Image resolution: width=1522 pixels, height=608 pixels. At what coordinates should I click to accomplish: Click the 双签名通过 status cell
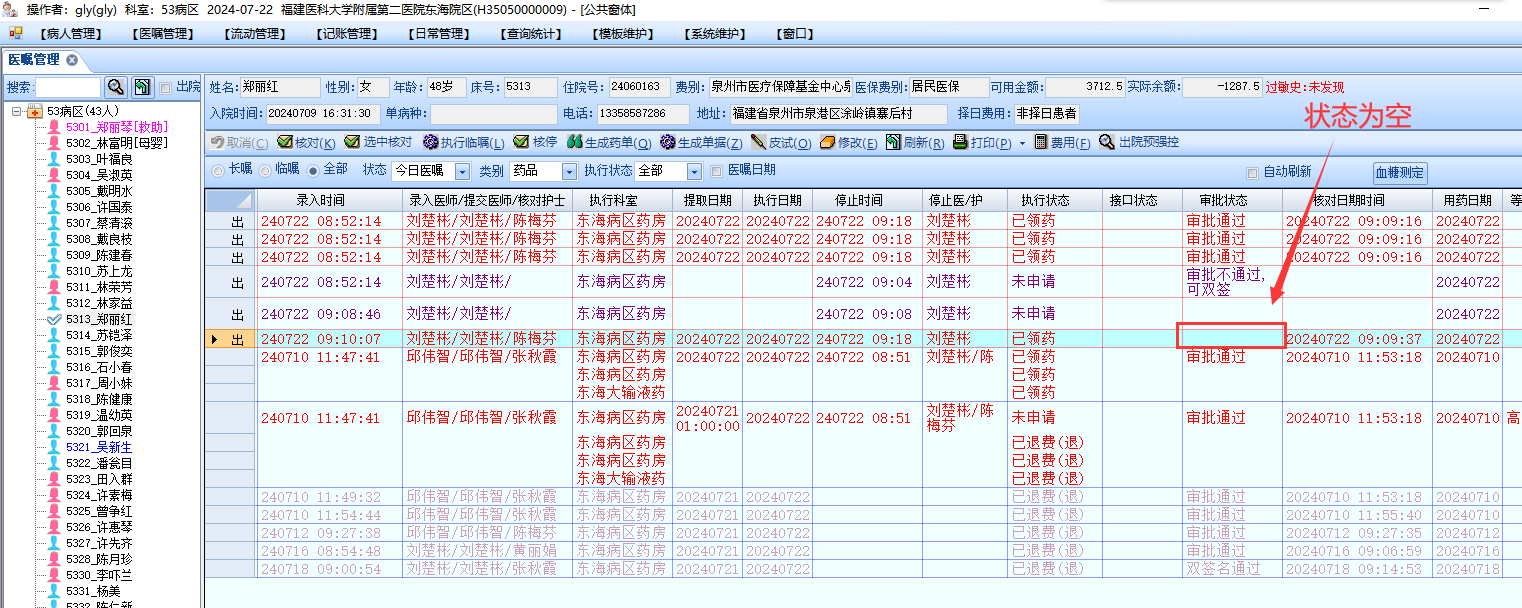(1232, 569)
